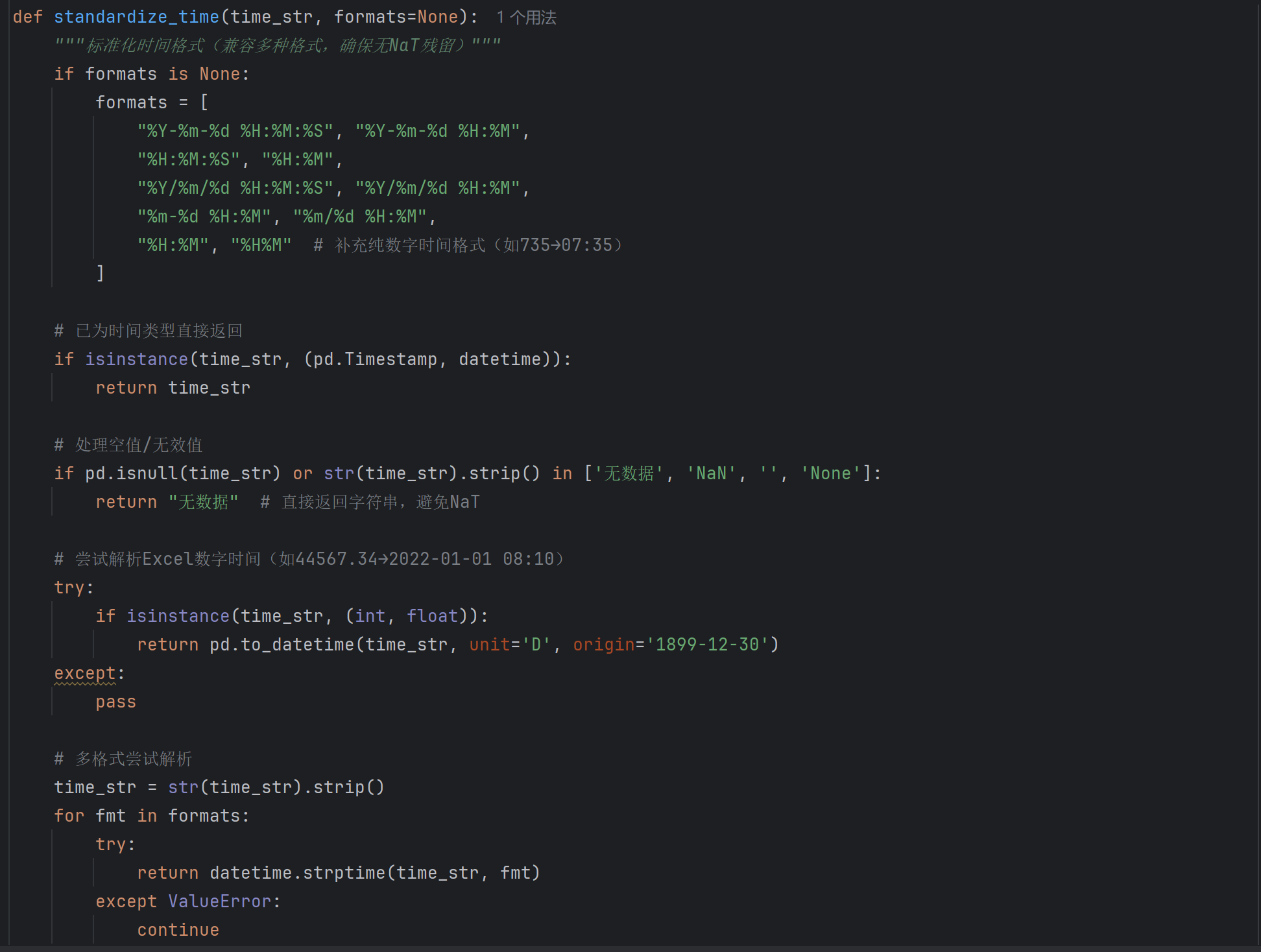Viewport: 1261px width, 952px height.
Task: Click the origin='1899-12-30' argument
Action: click(671, 645)
